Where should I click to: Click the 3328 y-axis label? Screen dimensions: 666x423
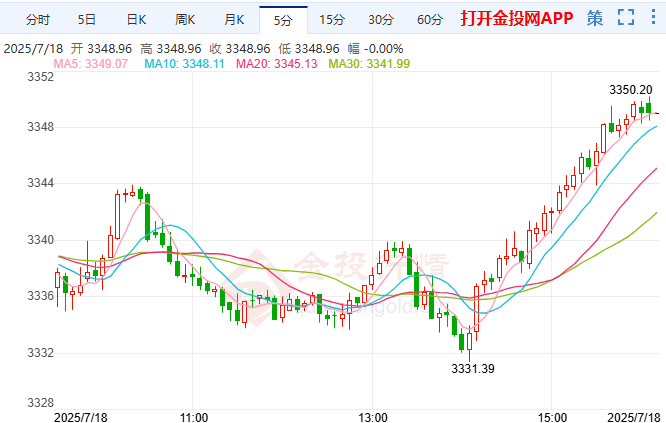41,402
